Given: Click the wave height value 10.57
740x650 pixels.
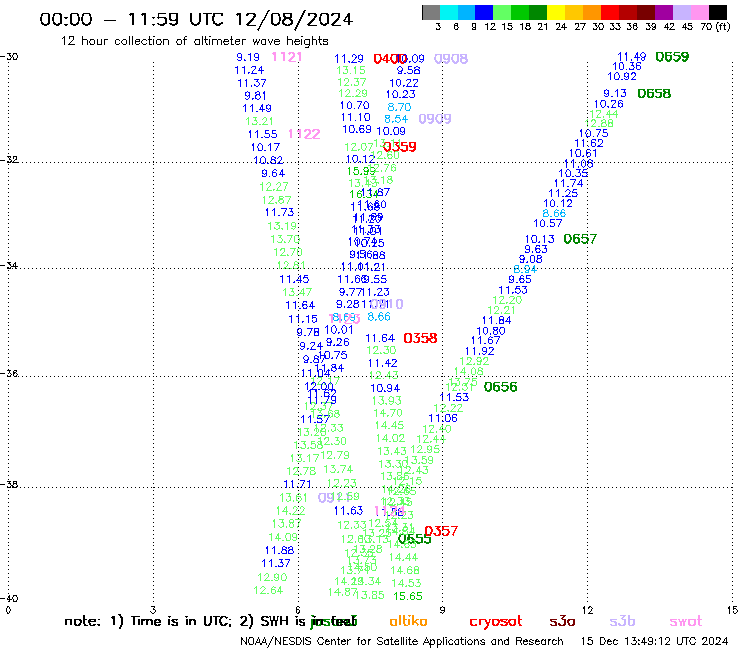Looking at the screenshot, I should click(x=548, y=223).
